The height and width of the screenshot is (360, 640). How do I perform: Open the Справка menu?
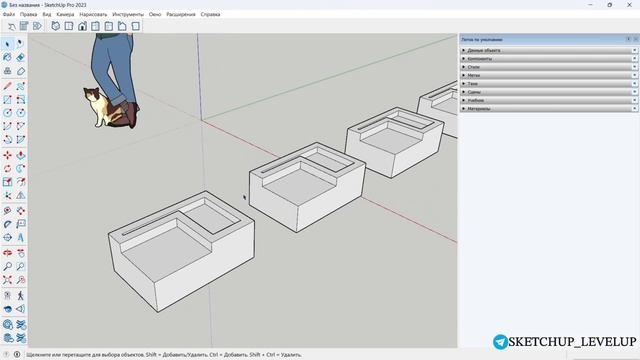(x=210, y=14)
